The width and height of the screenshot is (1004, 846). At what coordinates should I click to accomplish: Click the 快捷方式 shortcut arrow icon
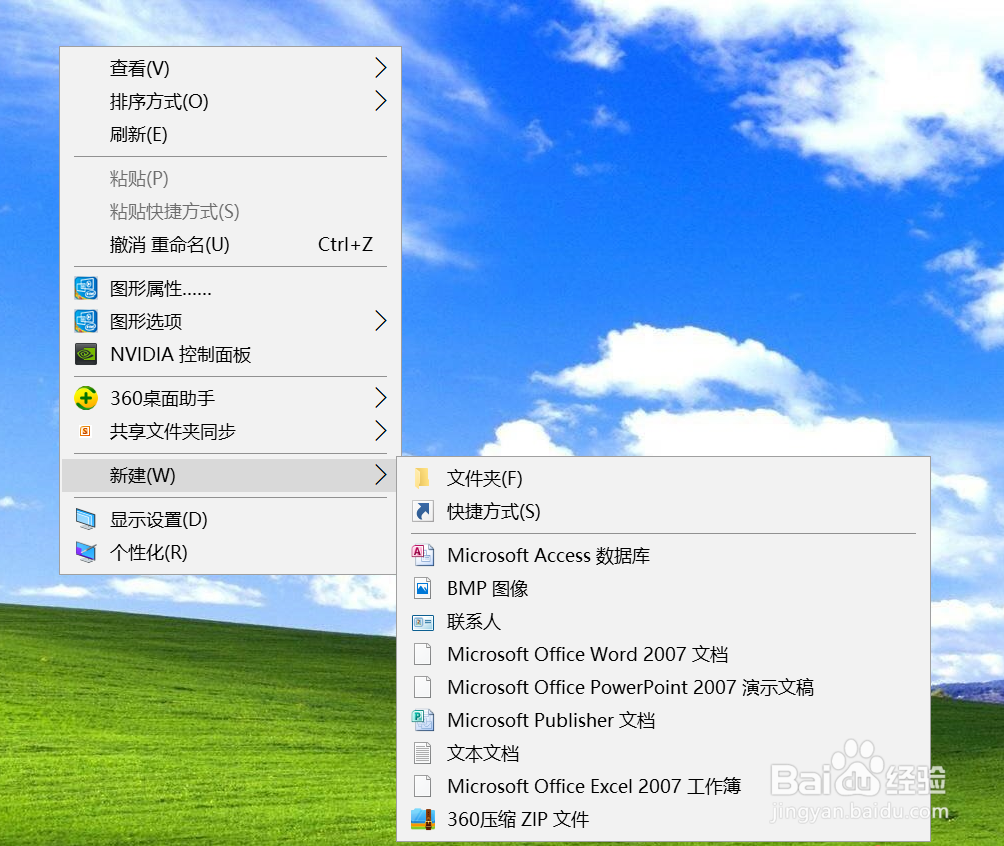(x=423, y=511)
